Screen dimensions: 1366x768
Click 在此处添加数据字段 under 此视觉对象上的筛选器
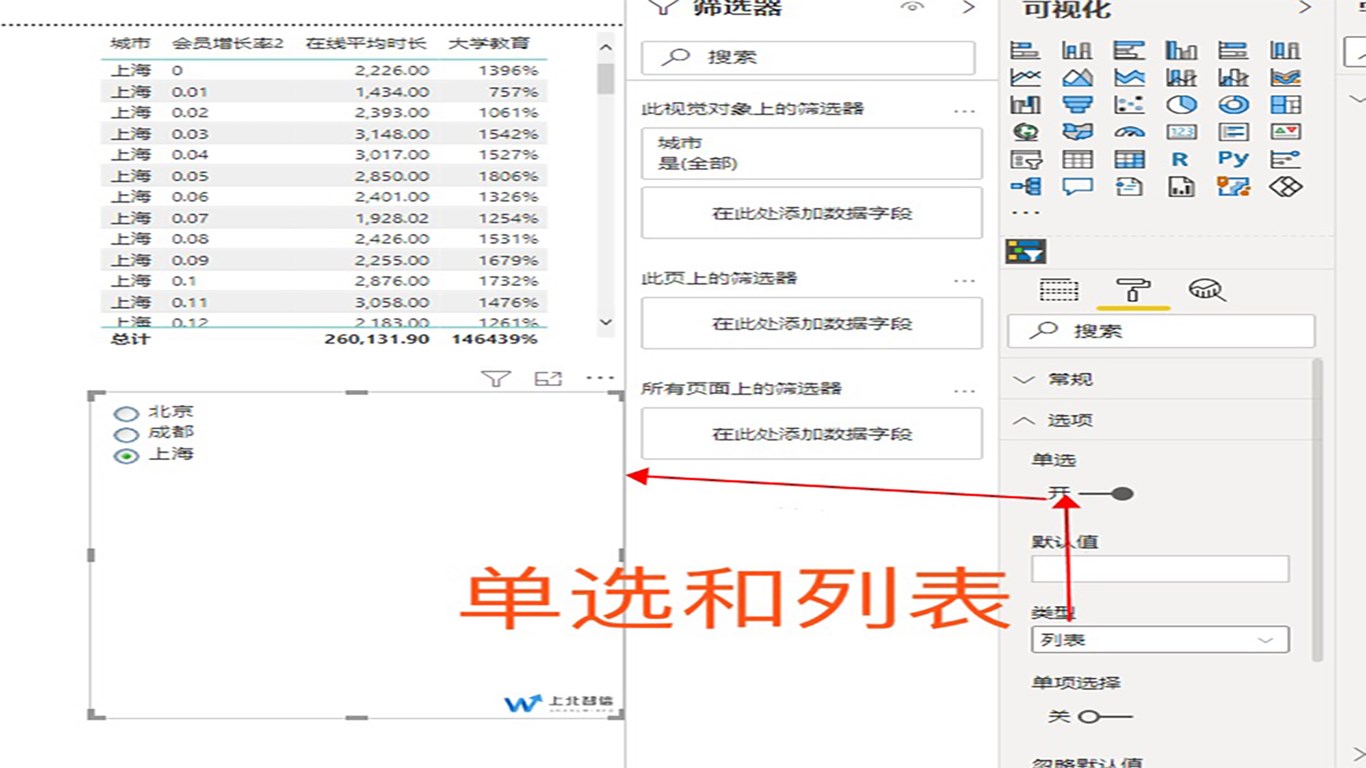(x=812, y=213)
